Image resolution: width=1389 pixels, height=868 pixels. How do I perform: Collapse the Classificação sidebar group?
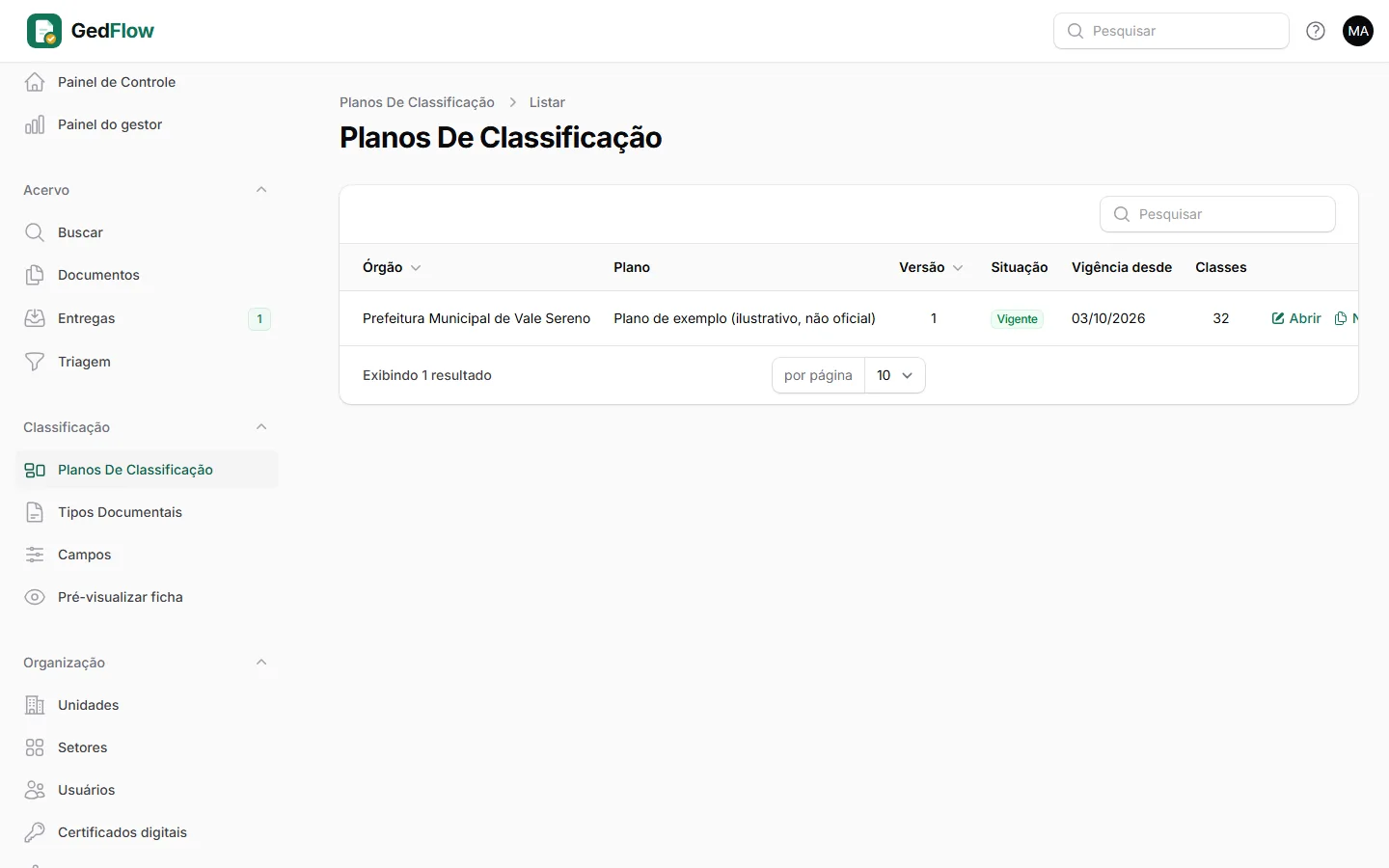coord(261,427)
